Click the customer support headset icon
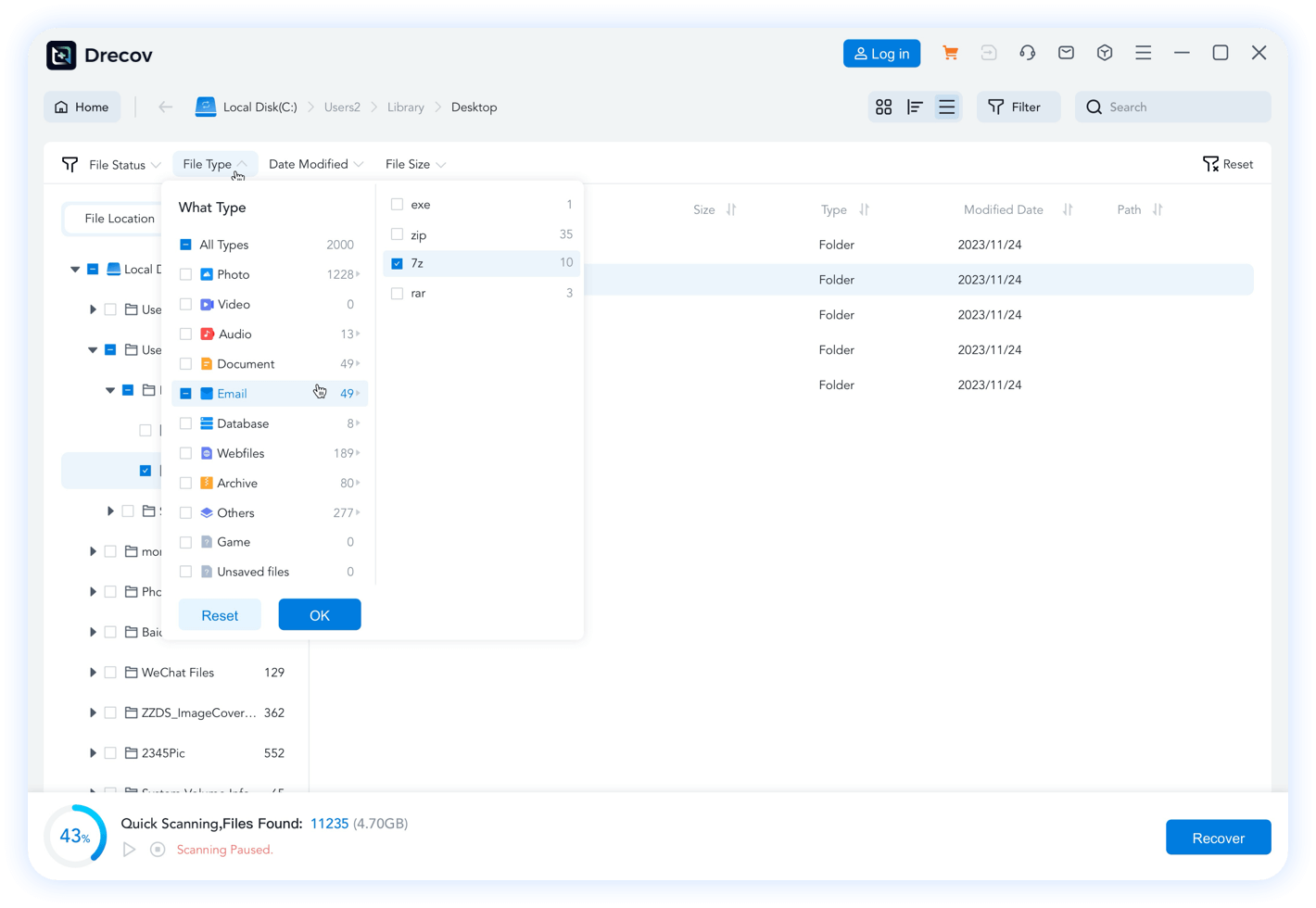The image size is (1316, 908). pyautogui.click(x=1027, y=54)
